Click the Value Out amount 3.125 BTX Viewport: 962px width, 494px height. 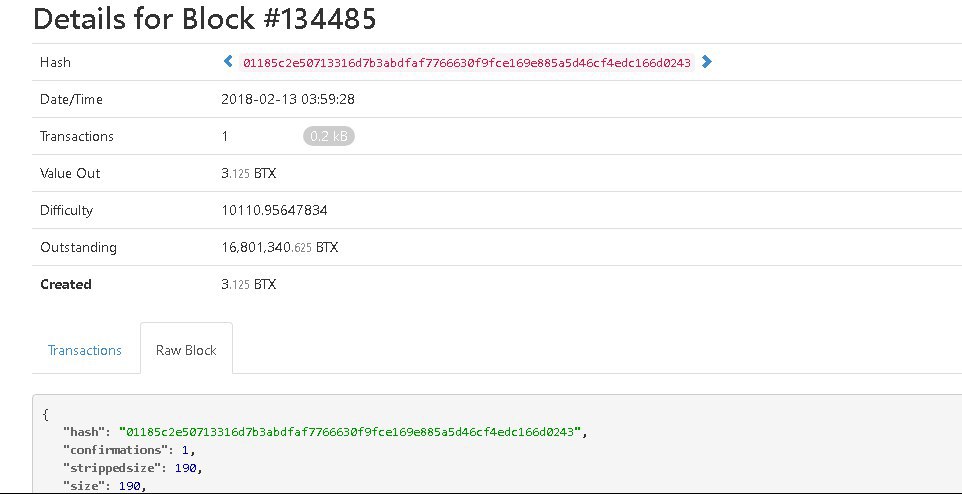248,173
